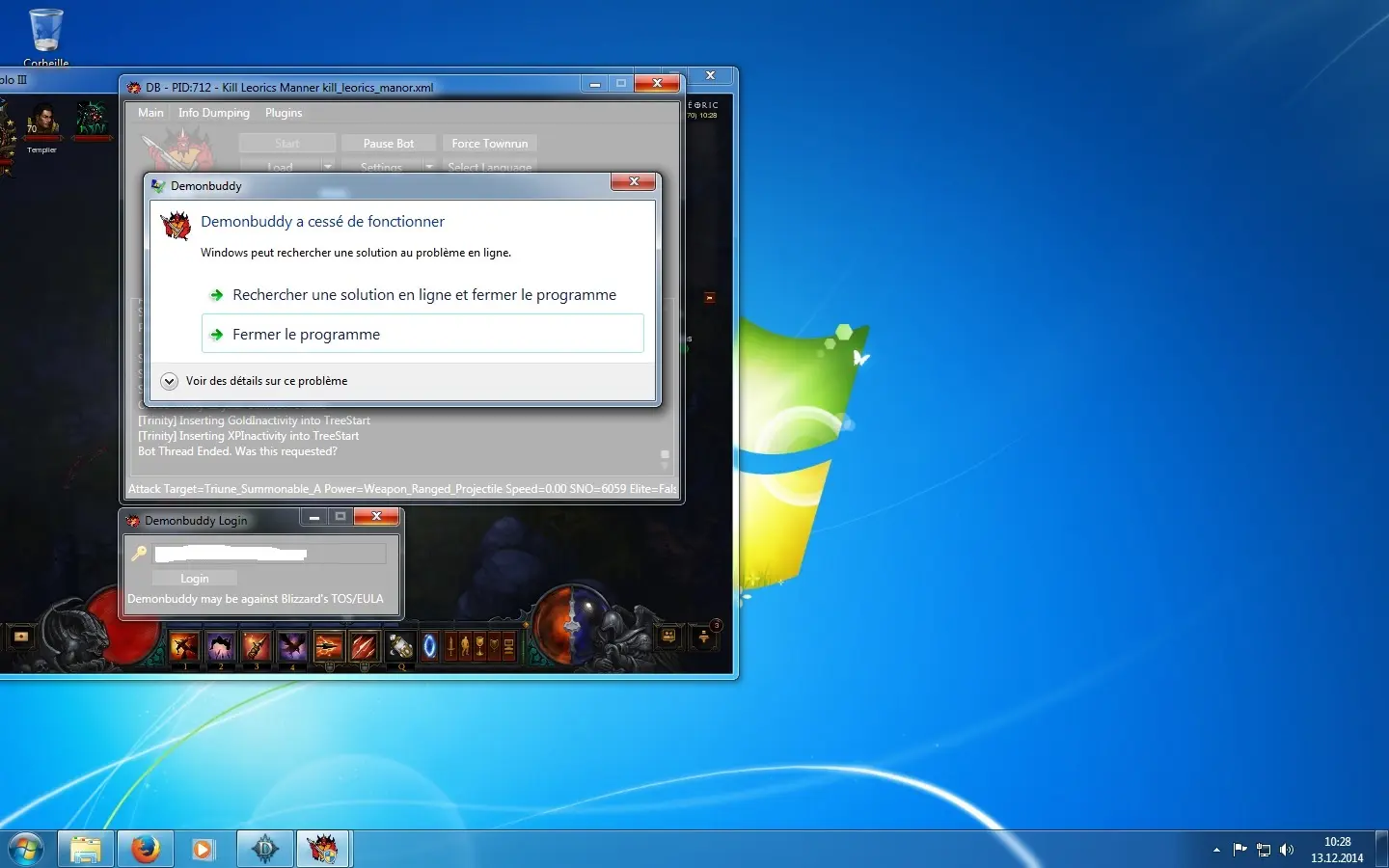Open the Info Dumping tab
The image size is (1389, 868).
click(213, 113)
